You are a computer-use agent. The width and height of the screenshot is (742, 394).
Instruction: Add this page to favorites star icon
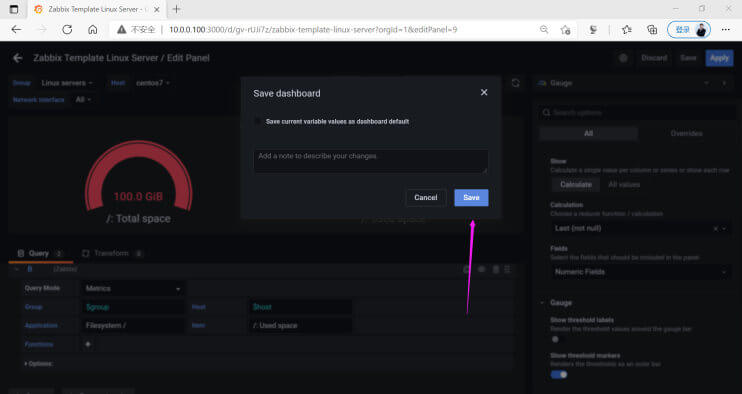(x=565, y=30)
